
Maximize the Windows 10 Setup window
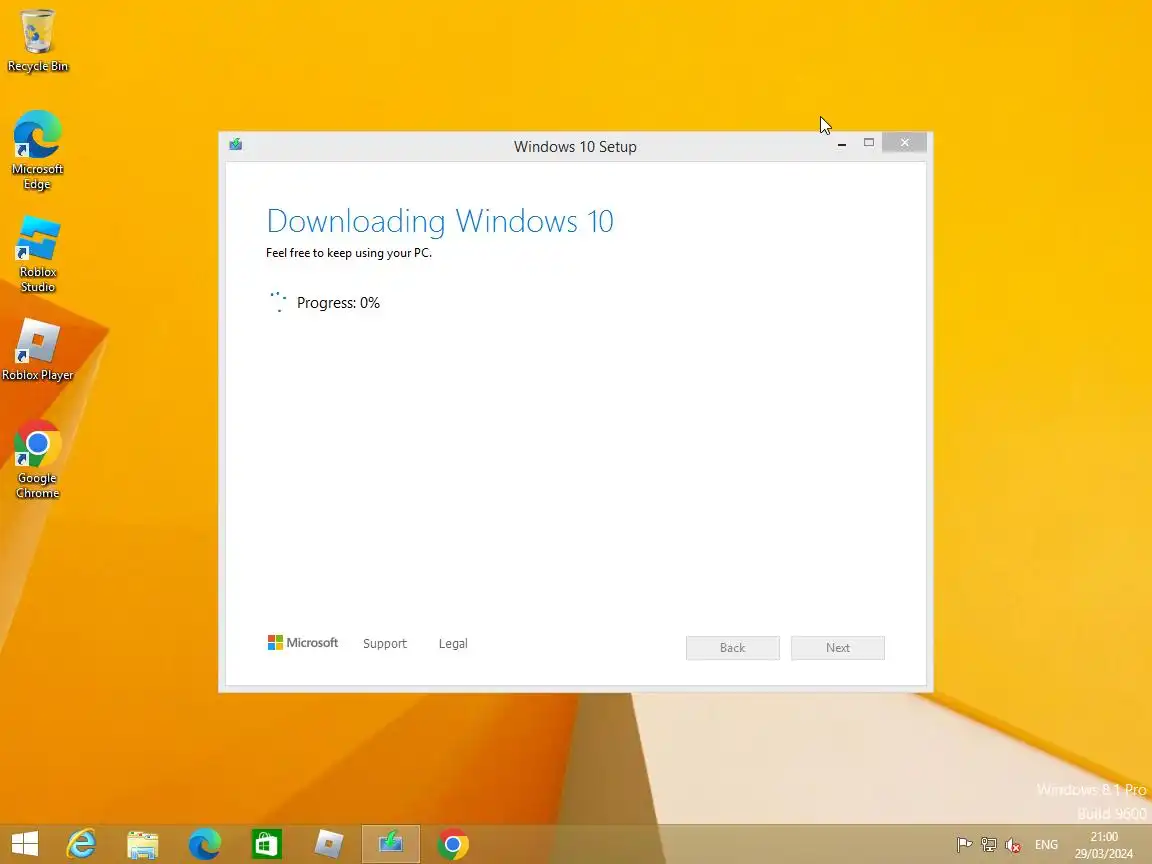pos(868,143)
